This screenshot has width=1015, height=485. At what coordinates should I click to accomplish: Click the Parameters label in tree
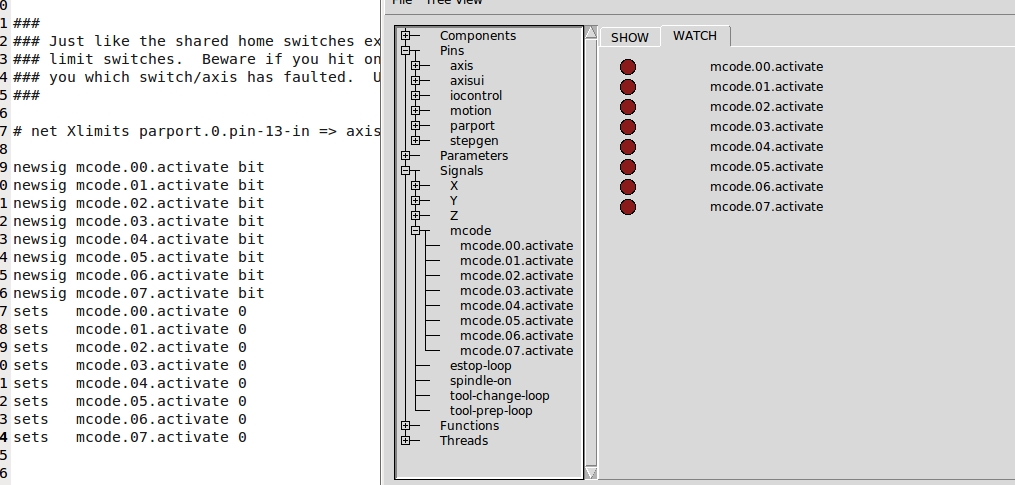coord(474,155)
